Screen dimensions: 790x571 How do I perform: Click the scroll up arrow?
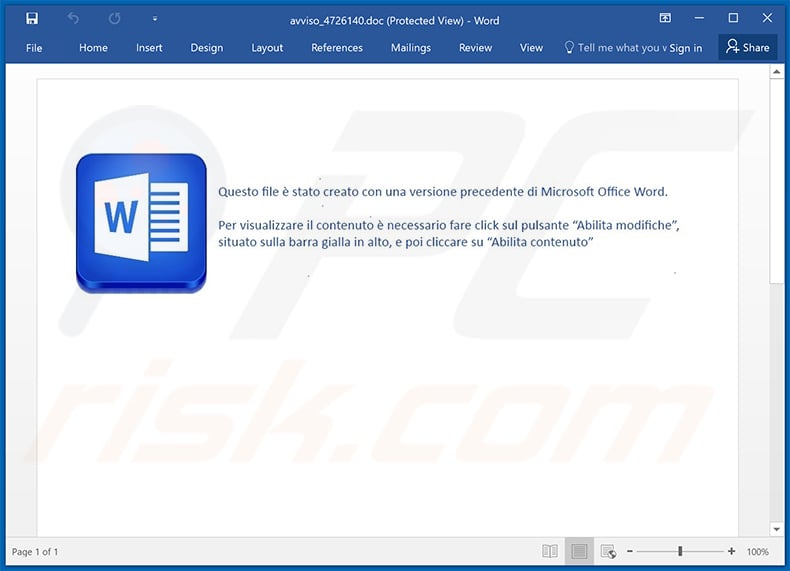tap(776, 72)
